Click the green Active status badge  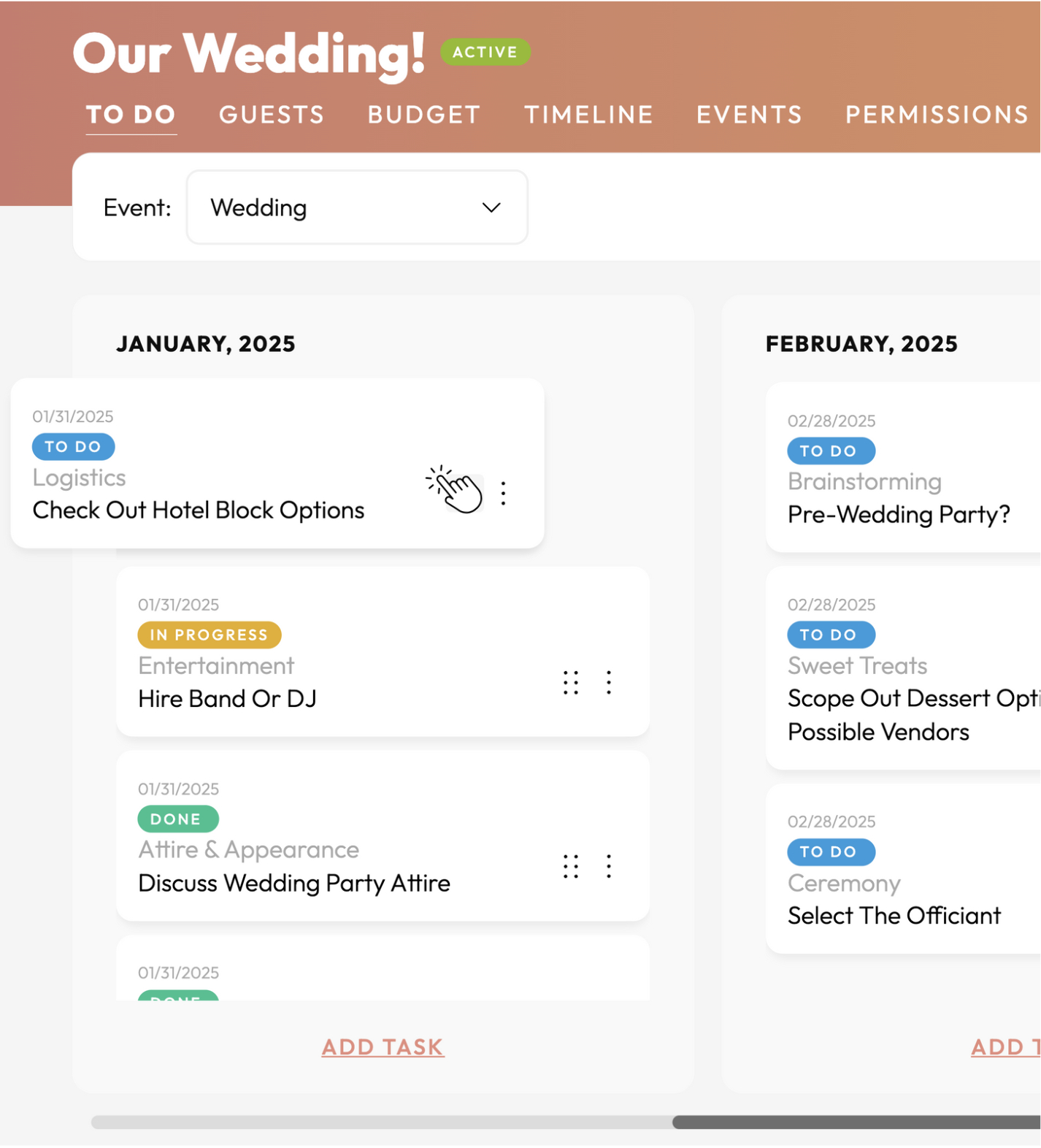point(485,52)
